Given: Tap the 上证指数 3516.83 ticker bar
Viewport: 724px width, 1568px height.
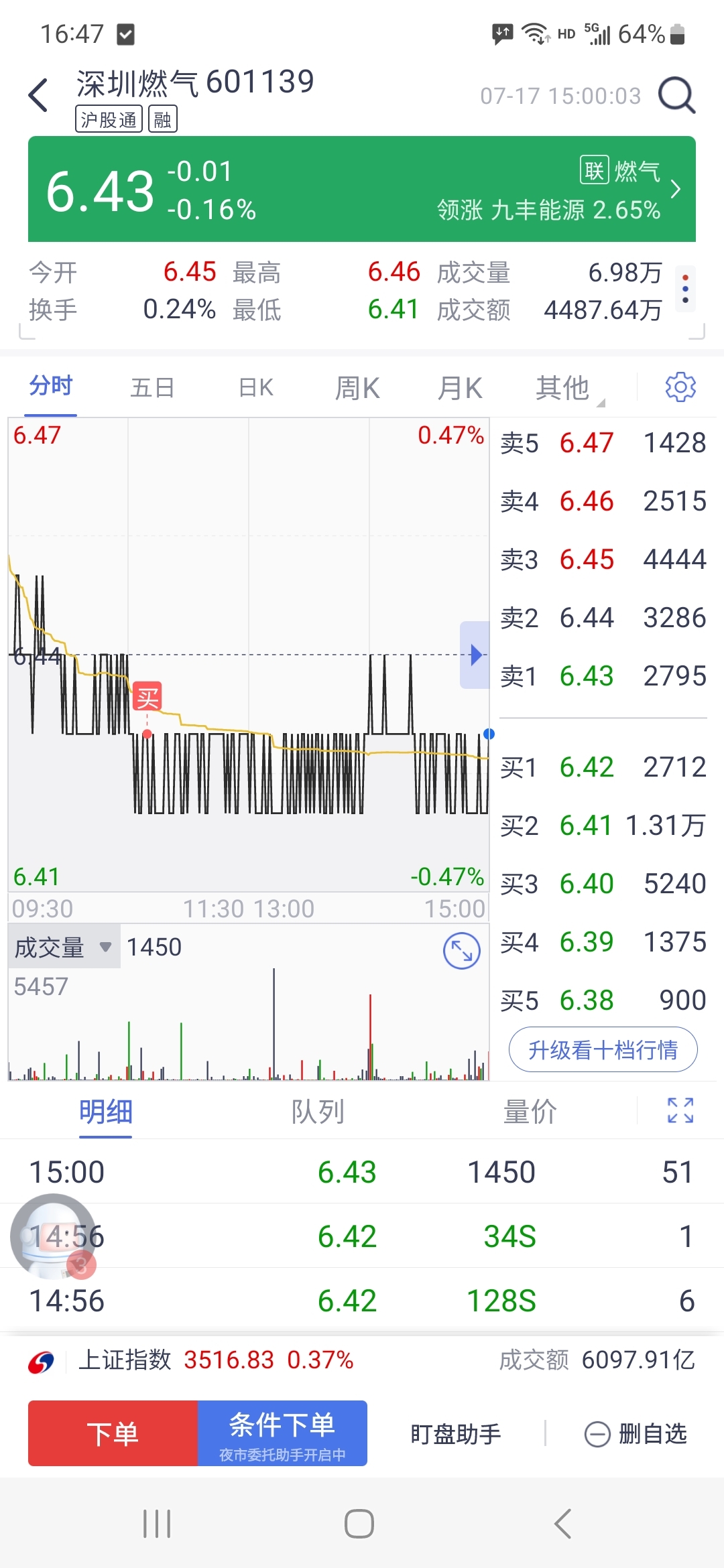Looking at the screenshot, I should coord(362,1361).
